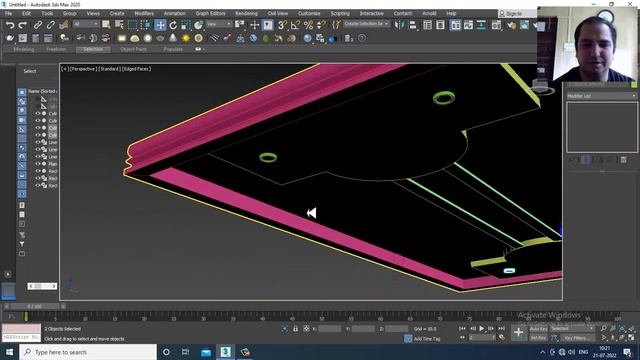Image resolution: width=640 pixels, height=360 pixels.
Task: Open the Graph Editors menu
Action: click(x=211, y=13)
